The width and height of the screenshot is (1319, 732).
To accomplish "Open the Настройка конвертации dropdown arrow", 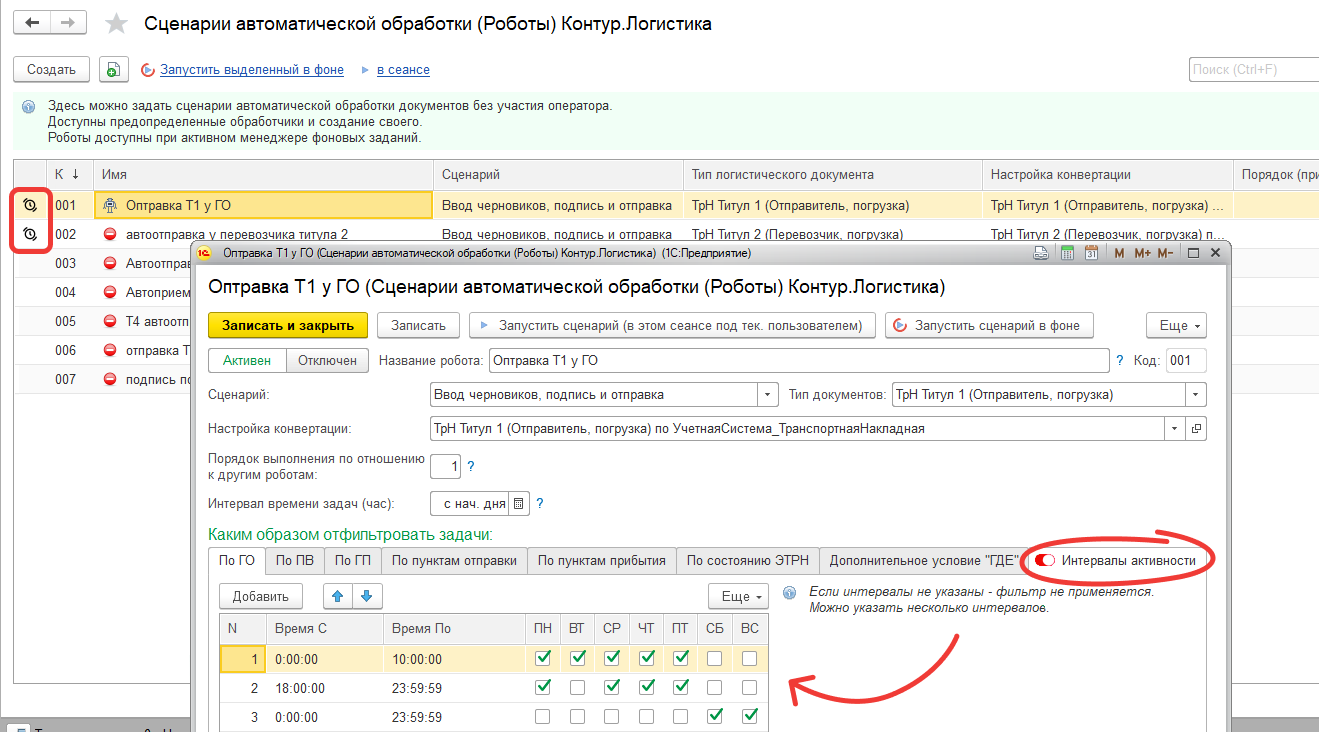I will click(x=1174, y=428).
